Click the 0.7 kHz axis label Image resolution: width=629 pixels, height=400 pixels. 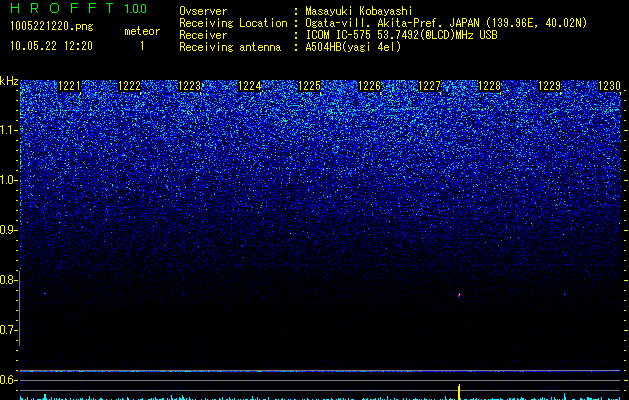pos(8,330)
